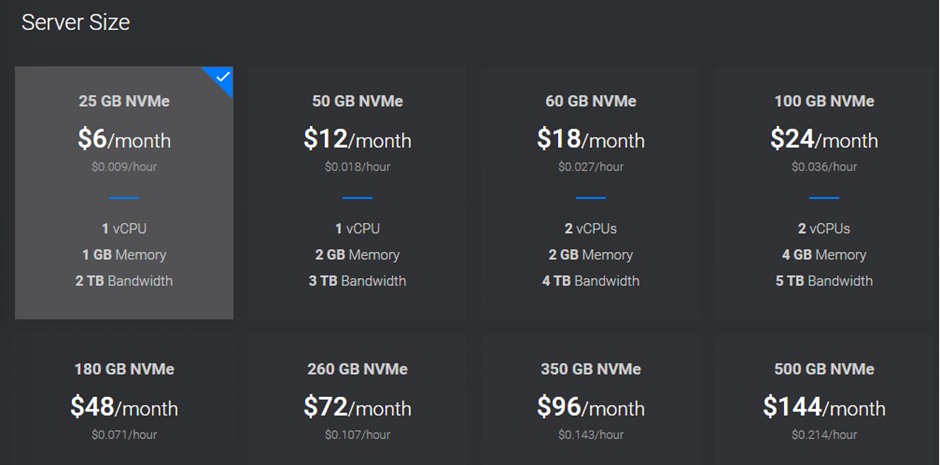Choose the 60 GB NVMe $18/month plan
Screen dimensions: 940x465
(590, 192)
